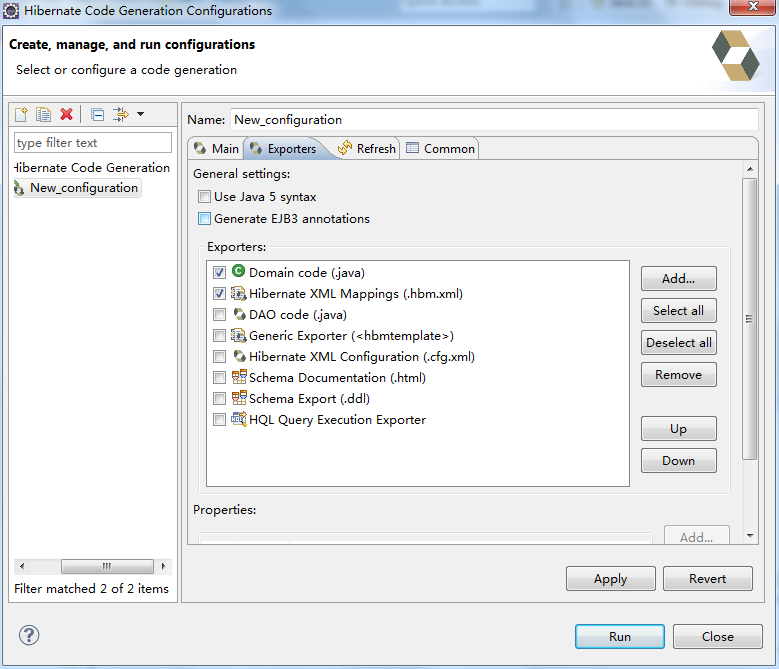Click the properties Add... button
The image size is (779, 669).
(697, 536)
